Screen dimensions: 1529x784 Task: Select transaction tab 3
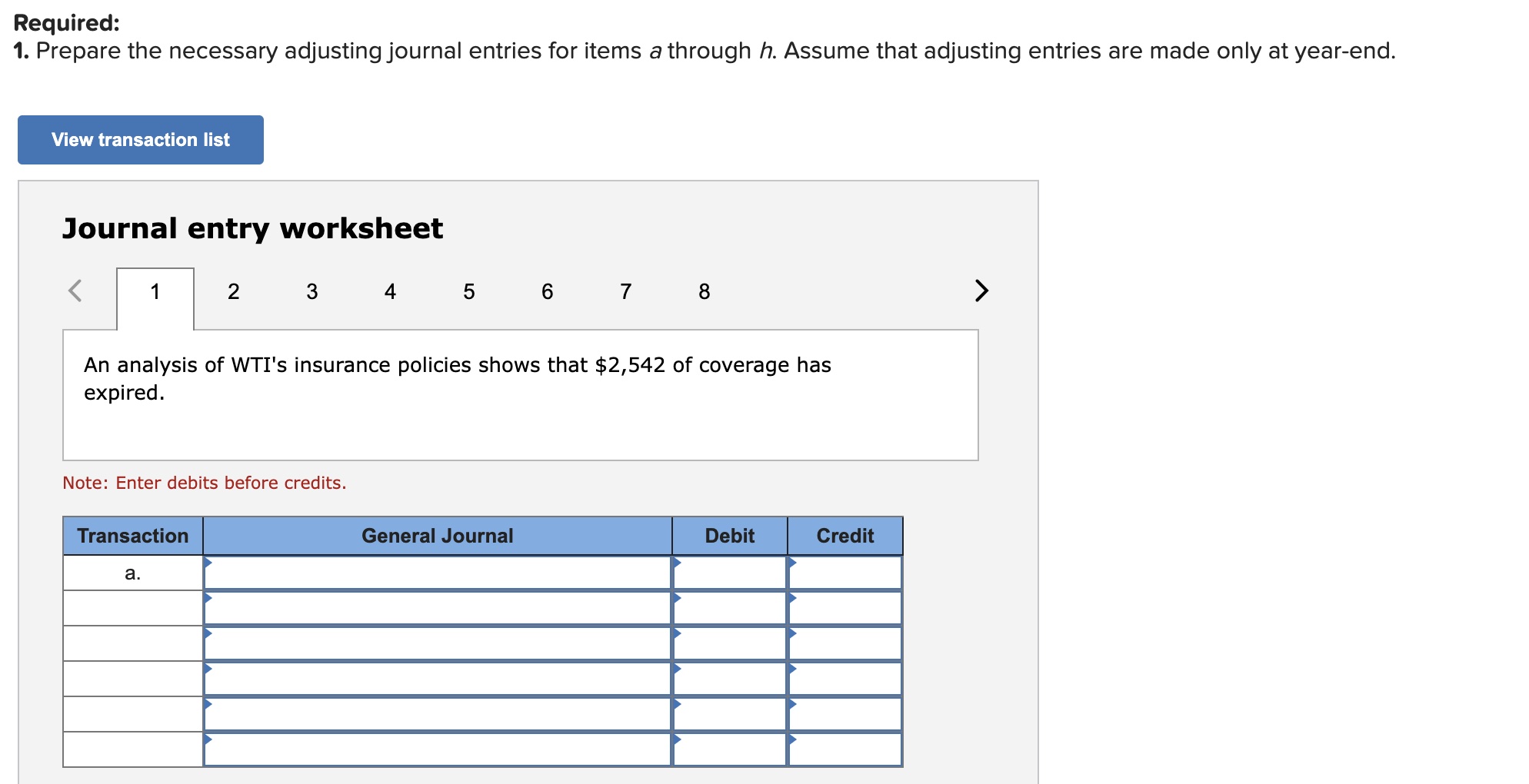tap(311, 291)
